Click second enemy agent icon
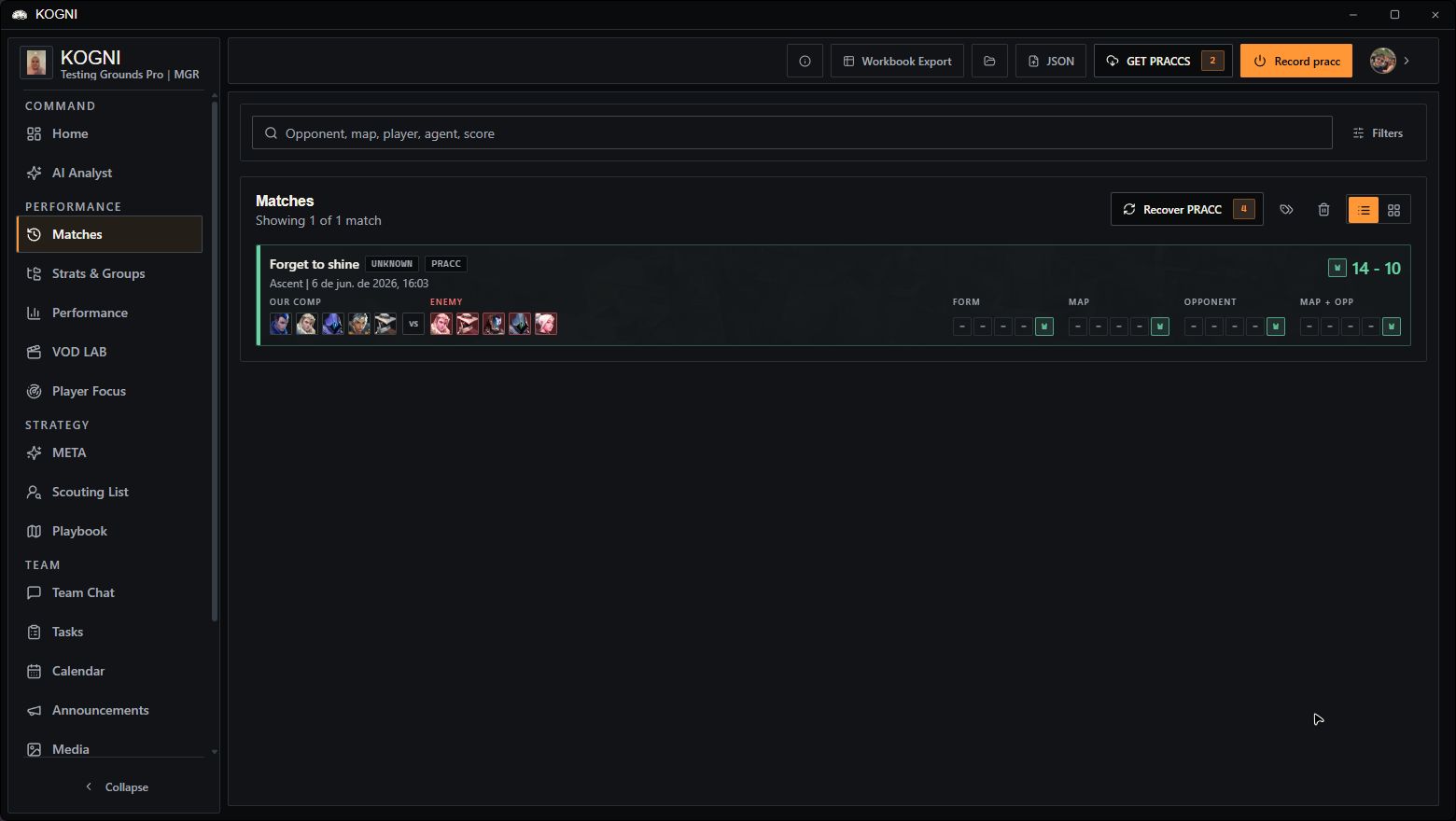This screenshot has width=1456, height=821. point(467,324)
